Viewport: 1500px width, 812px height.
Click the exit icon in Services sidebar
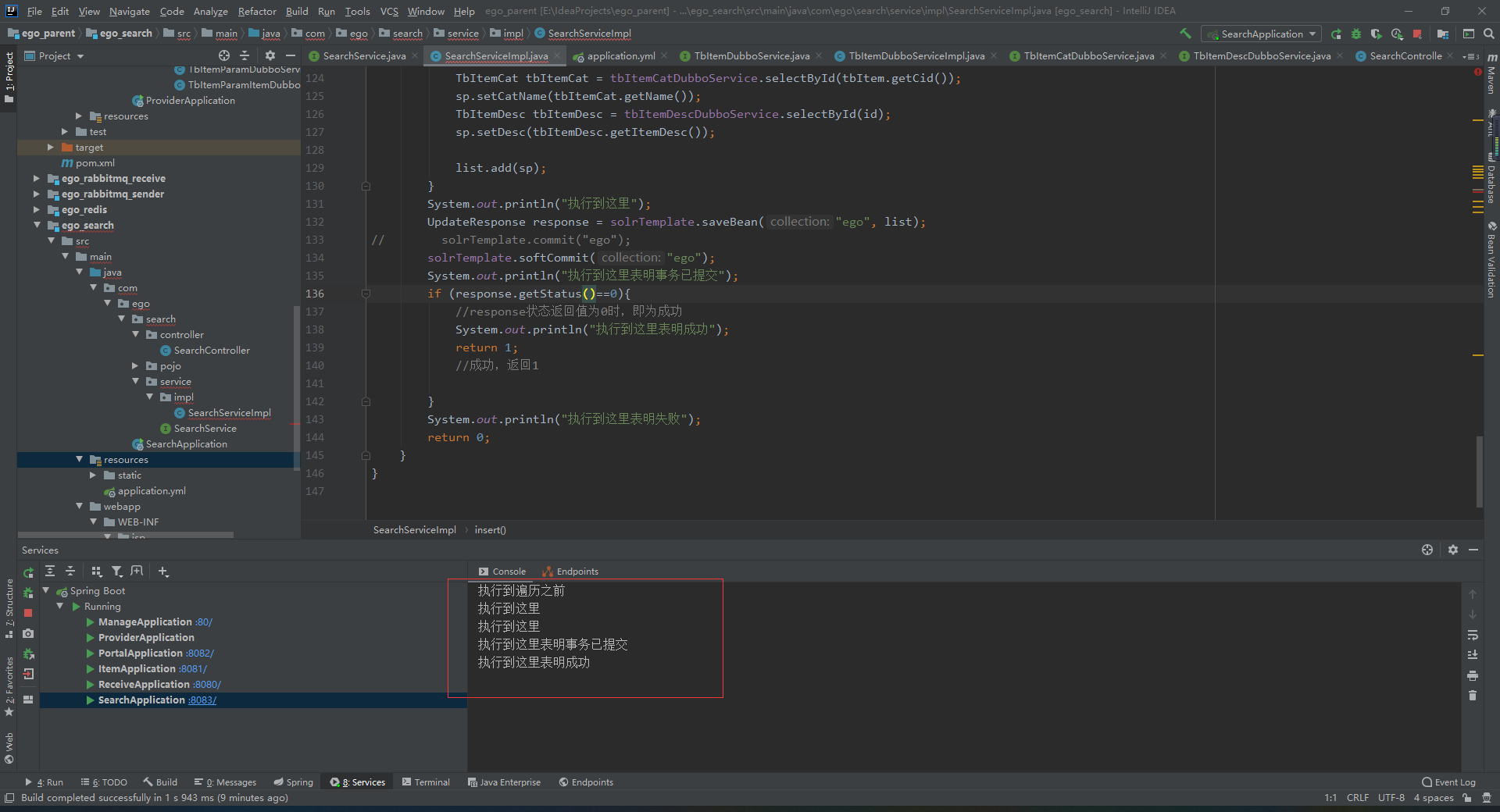pos(28,674)
